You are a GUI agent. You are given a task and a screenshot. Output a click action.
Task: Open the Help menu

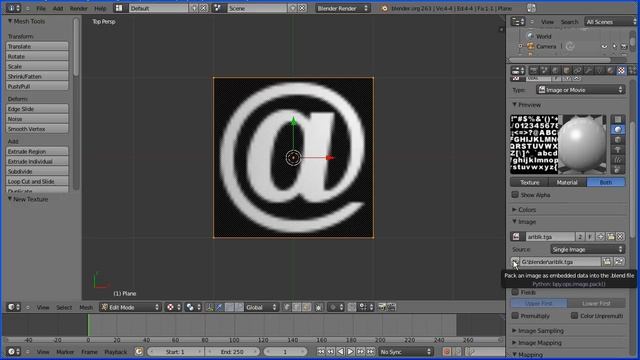pos(100,8)
